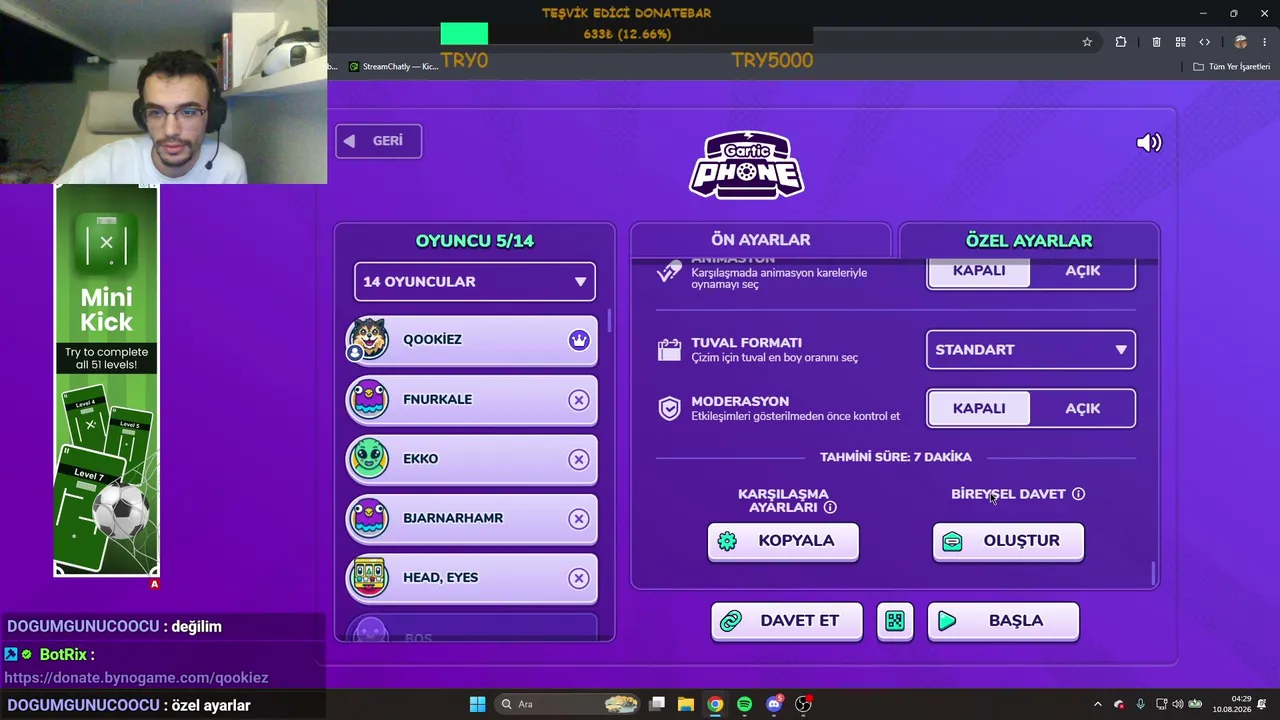Click the donatebar green progress bar
This screenshot has width=1280, height=720.
(x=464, y=34)
